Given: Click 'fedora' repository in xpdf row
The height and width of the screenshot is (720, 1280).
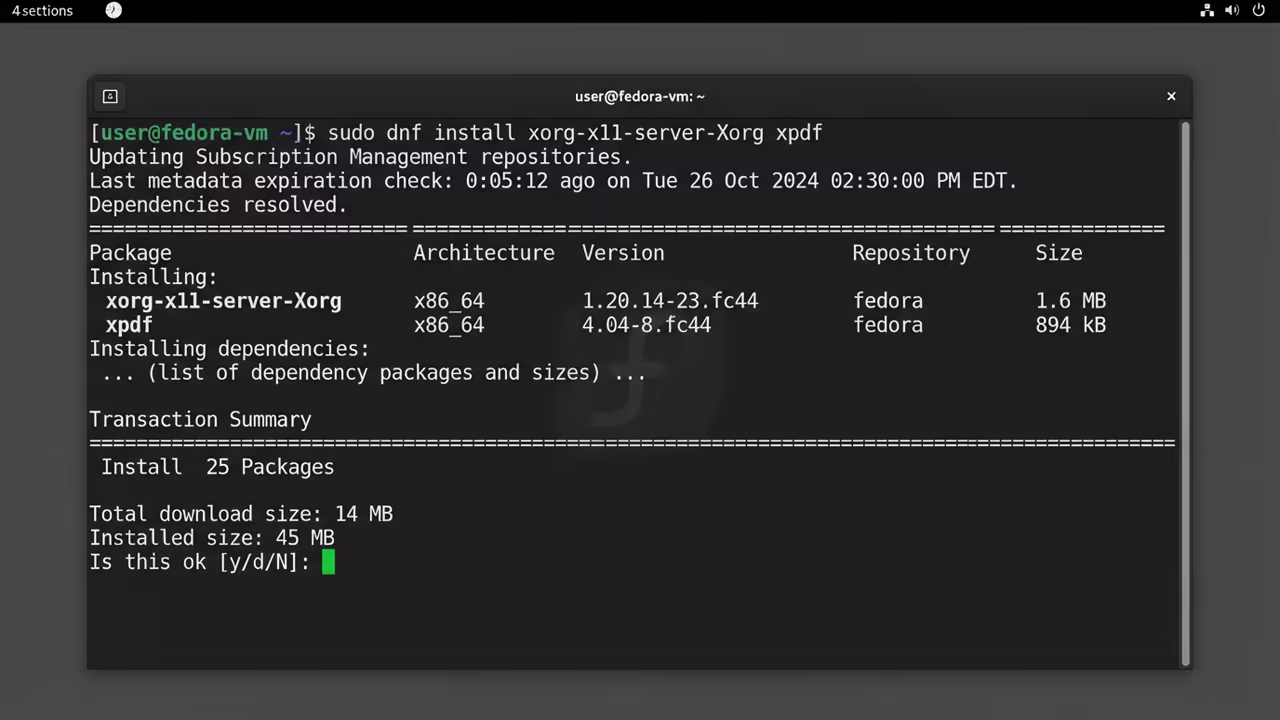Looking at the screenshot, I should click(x=888, y=325).
